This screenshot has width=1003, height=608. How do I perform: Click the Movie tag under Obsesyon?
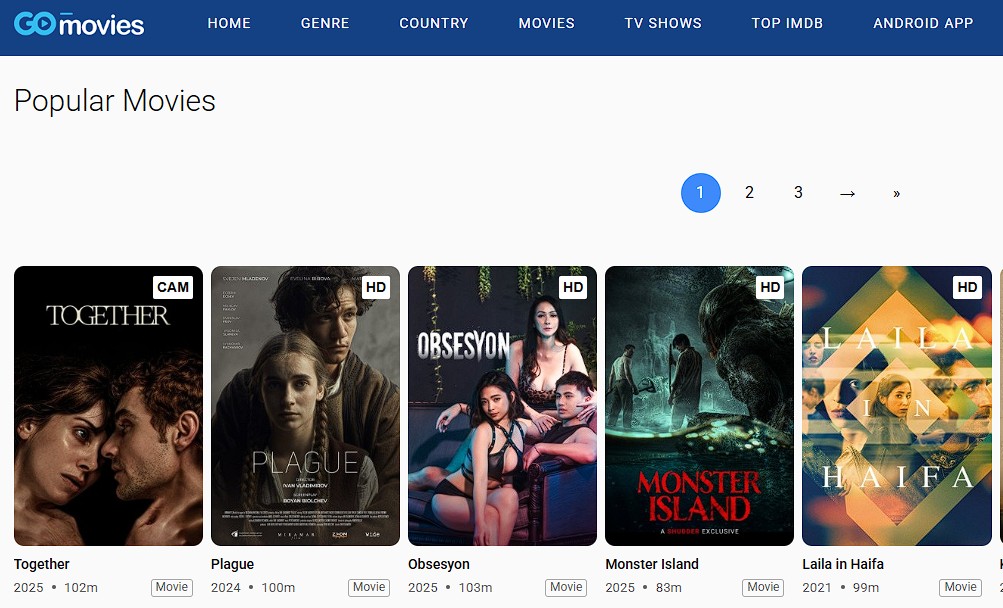click(566, 587)
